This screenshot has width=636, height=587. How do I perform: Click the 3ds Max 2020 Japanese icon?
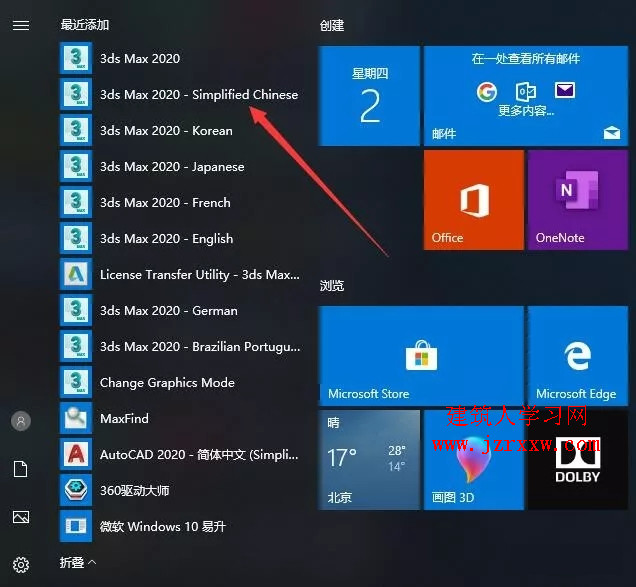(x=76, y=166)
